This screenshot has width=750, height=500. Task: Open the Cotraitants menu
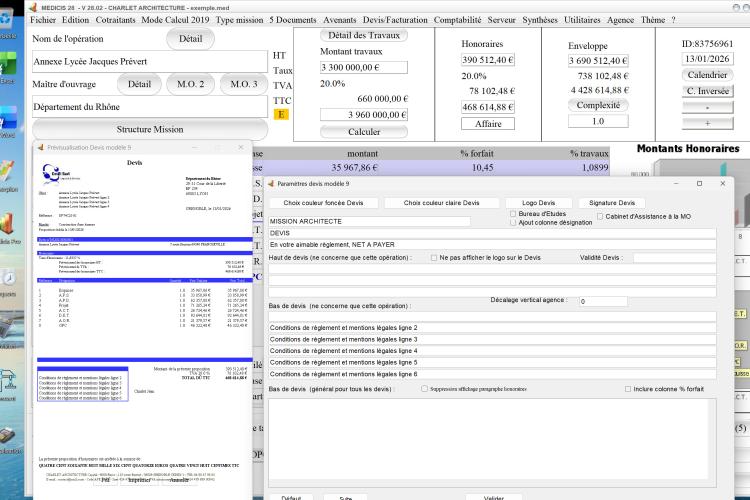(x=115, y=20)
